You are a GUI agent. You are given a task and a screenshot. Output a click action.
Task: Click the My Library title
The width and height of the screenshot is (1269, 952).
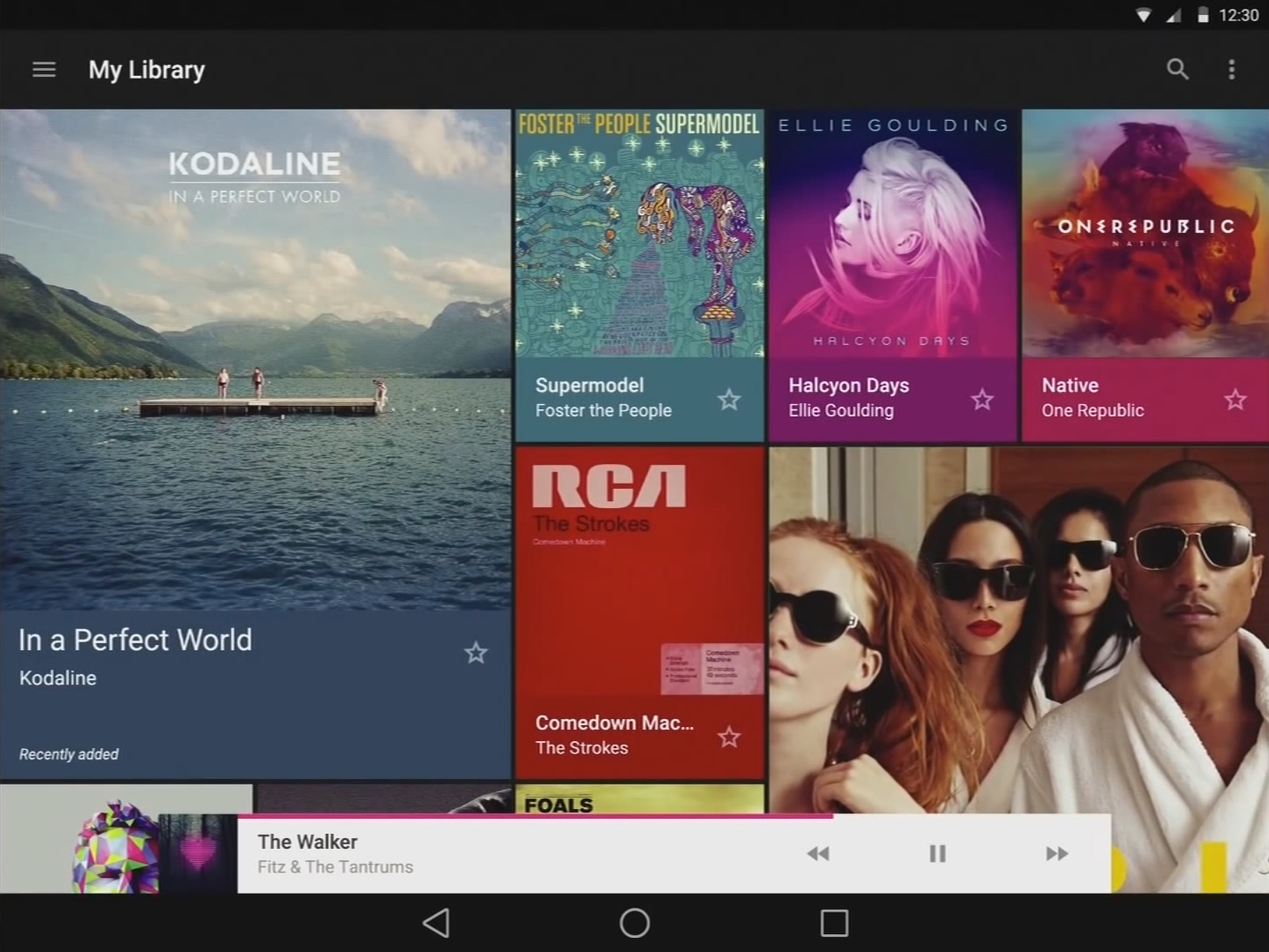pyautogui.click(x=146, y=70)
